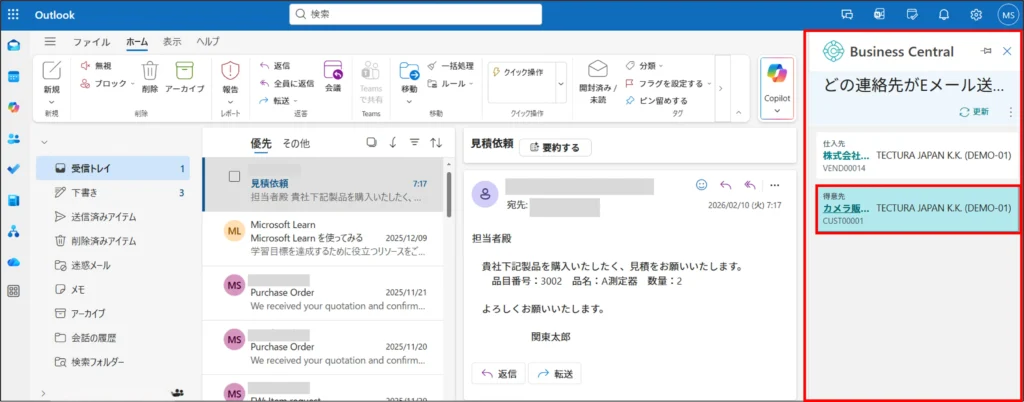
Task: Tick the checkbox on 見積依頼 message
Action: 234,176
